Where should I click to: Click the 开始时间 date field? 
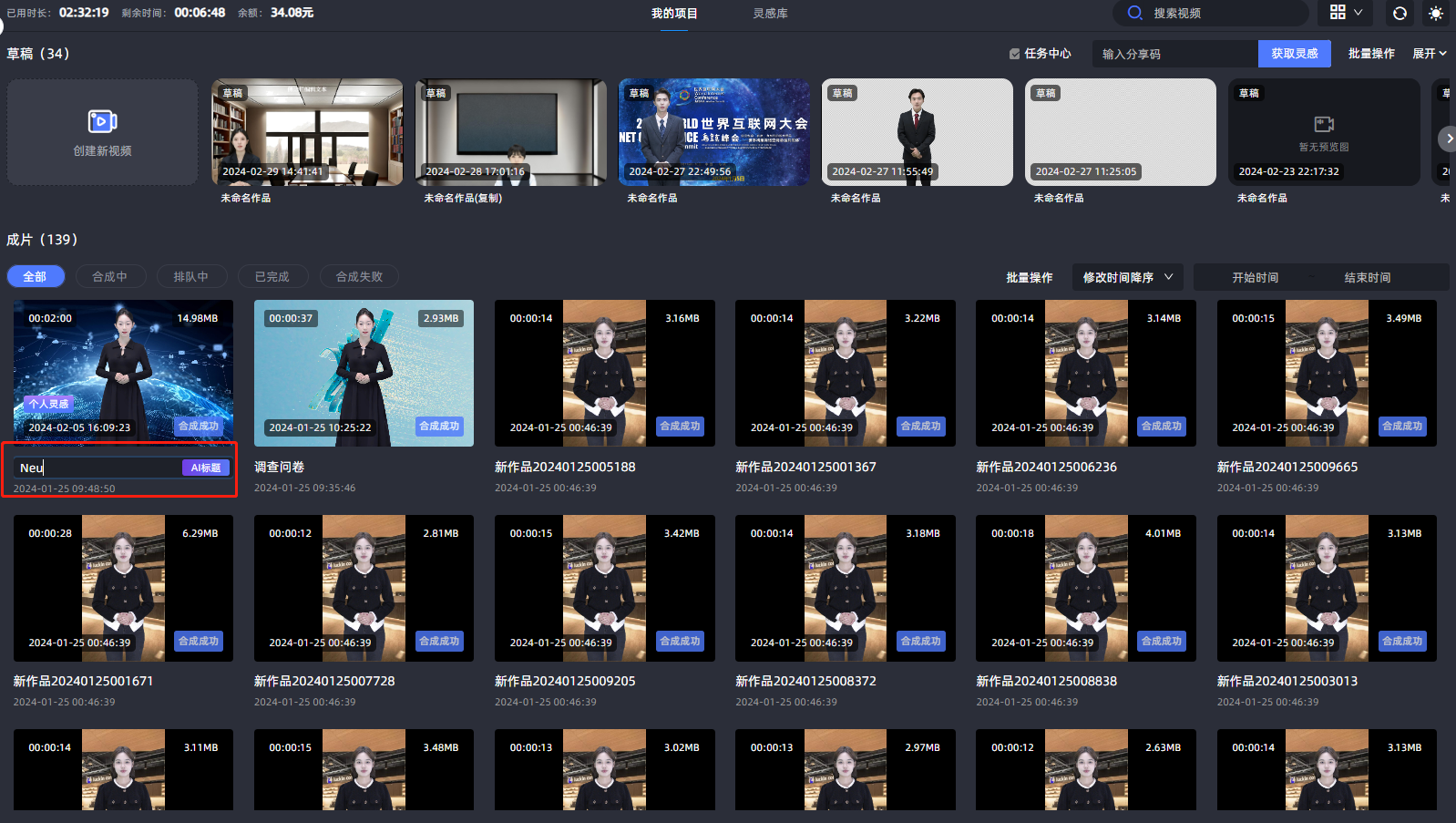tap(1255, 277)
